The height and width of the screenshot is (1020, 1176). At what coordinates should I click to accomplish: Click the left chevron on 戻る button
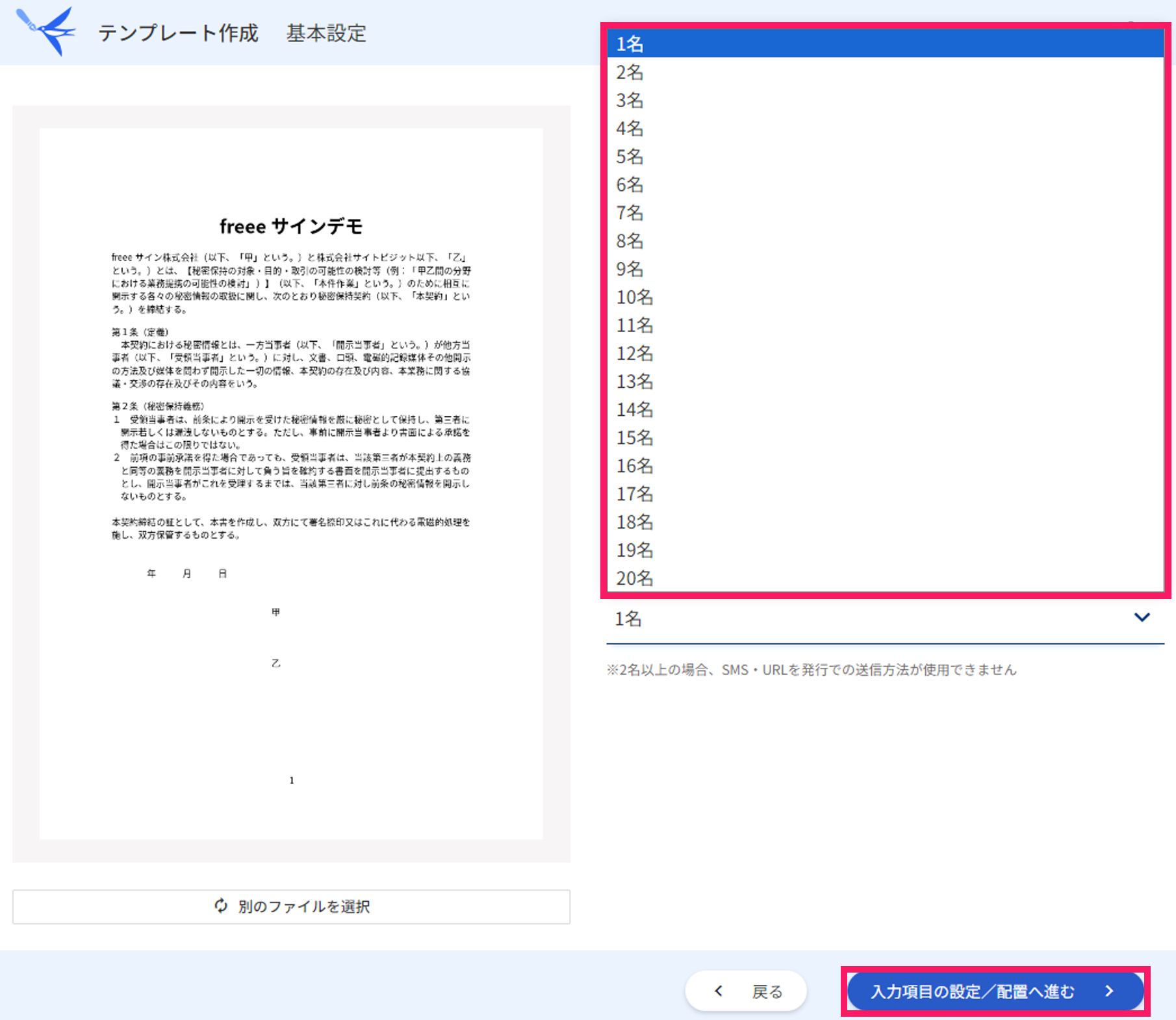click(719, 991)
